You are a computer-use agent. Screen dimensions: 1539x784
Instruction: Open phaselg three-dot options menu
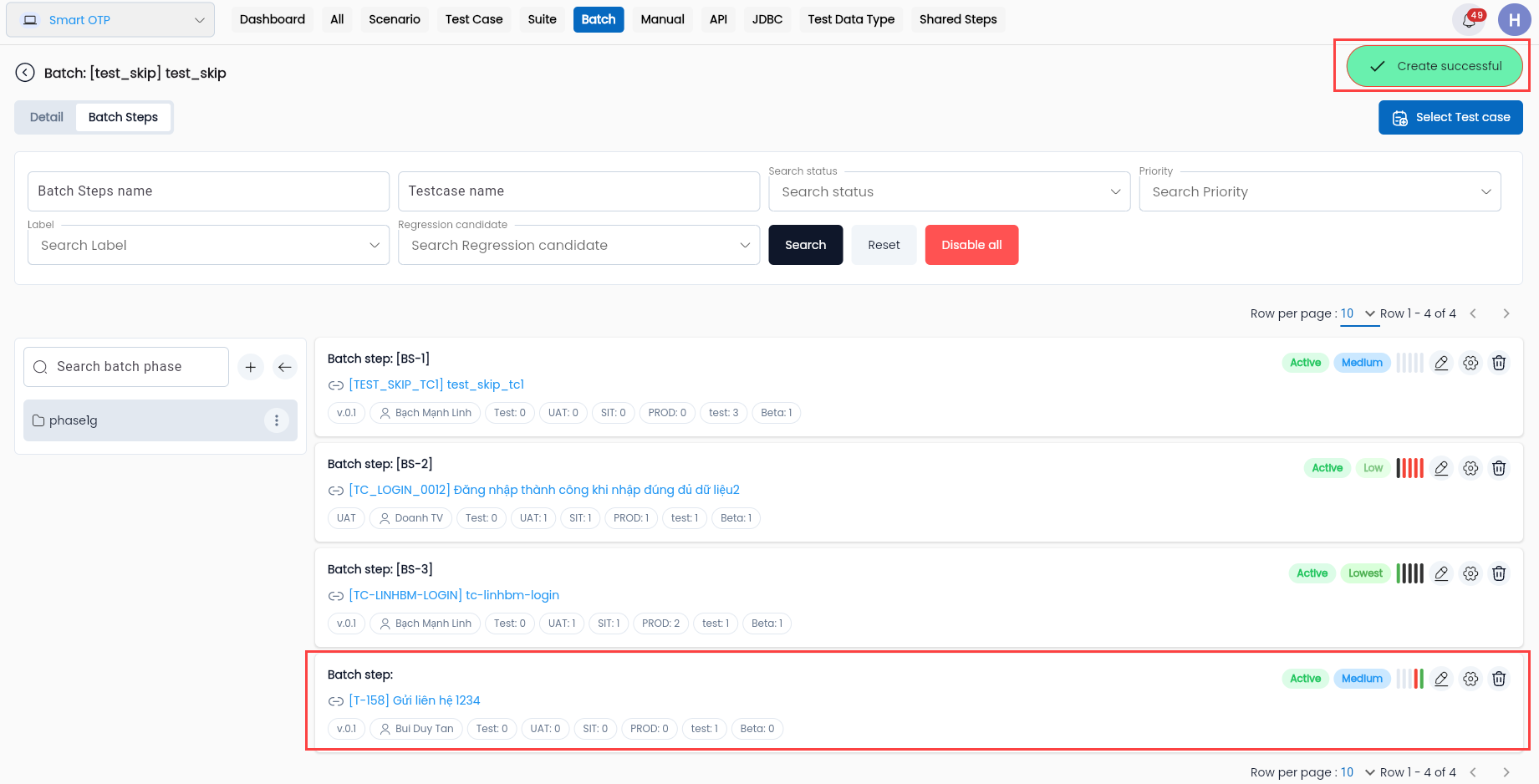277,420
